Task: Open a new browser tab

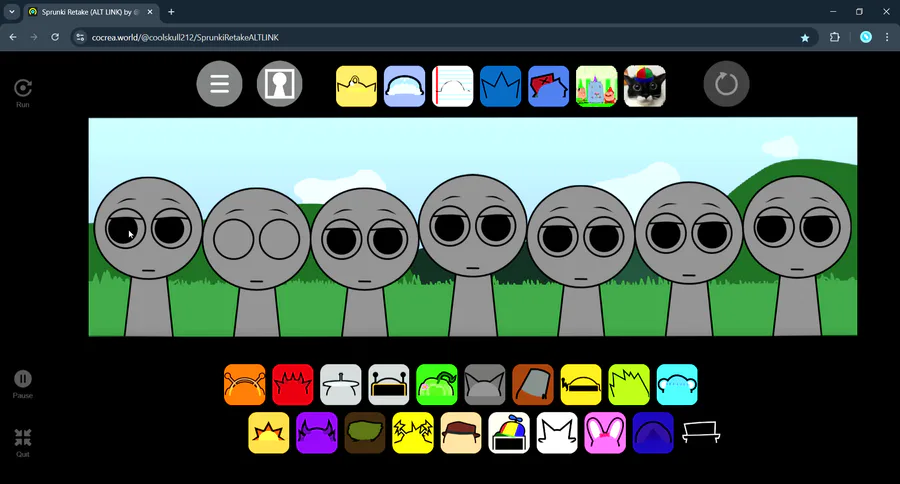Action: [x=171, y=11]
